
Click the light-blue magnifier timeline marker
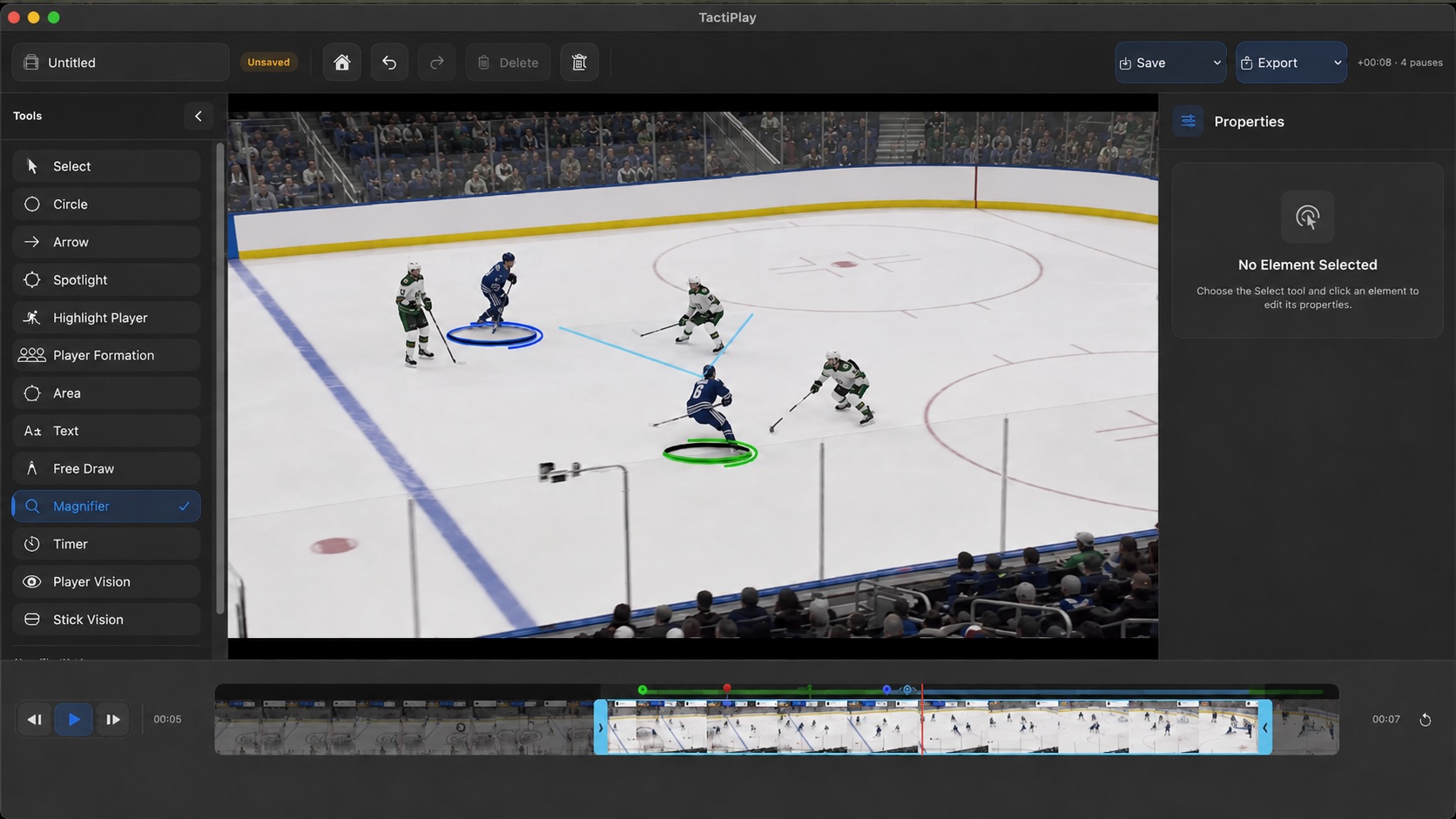pos(907,689)
